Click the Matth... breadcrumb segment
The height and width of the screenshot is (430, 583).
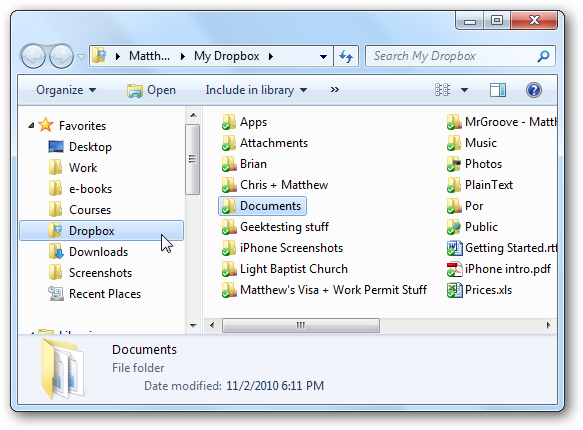[x=149, y=56]
